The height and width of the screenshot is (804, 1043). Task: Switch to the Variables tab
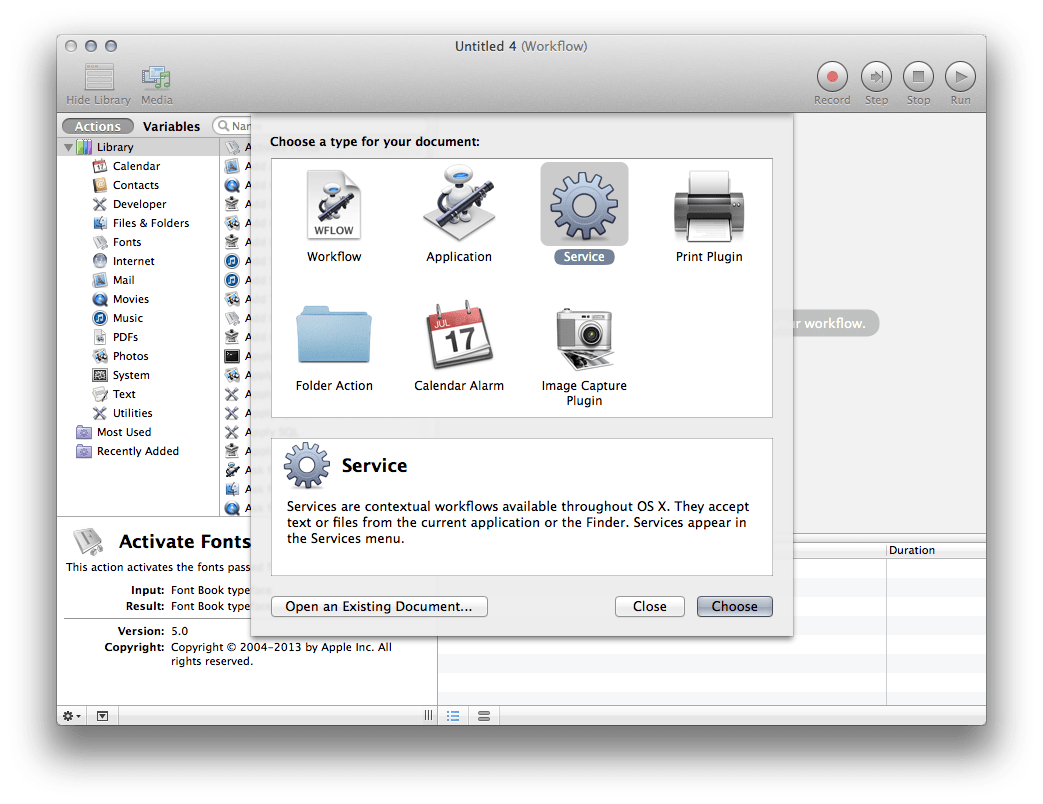(x=171, y=126)
